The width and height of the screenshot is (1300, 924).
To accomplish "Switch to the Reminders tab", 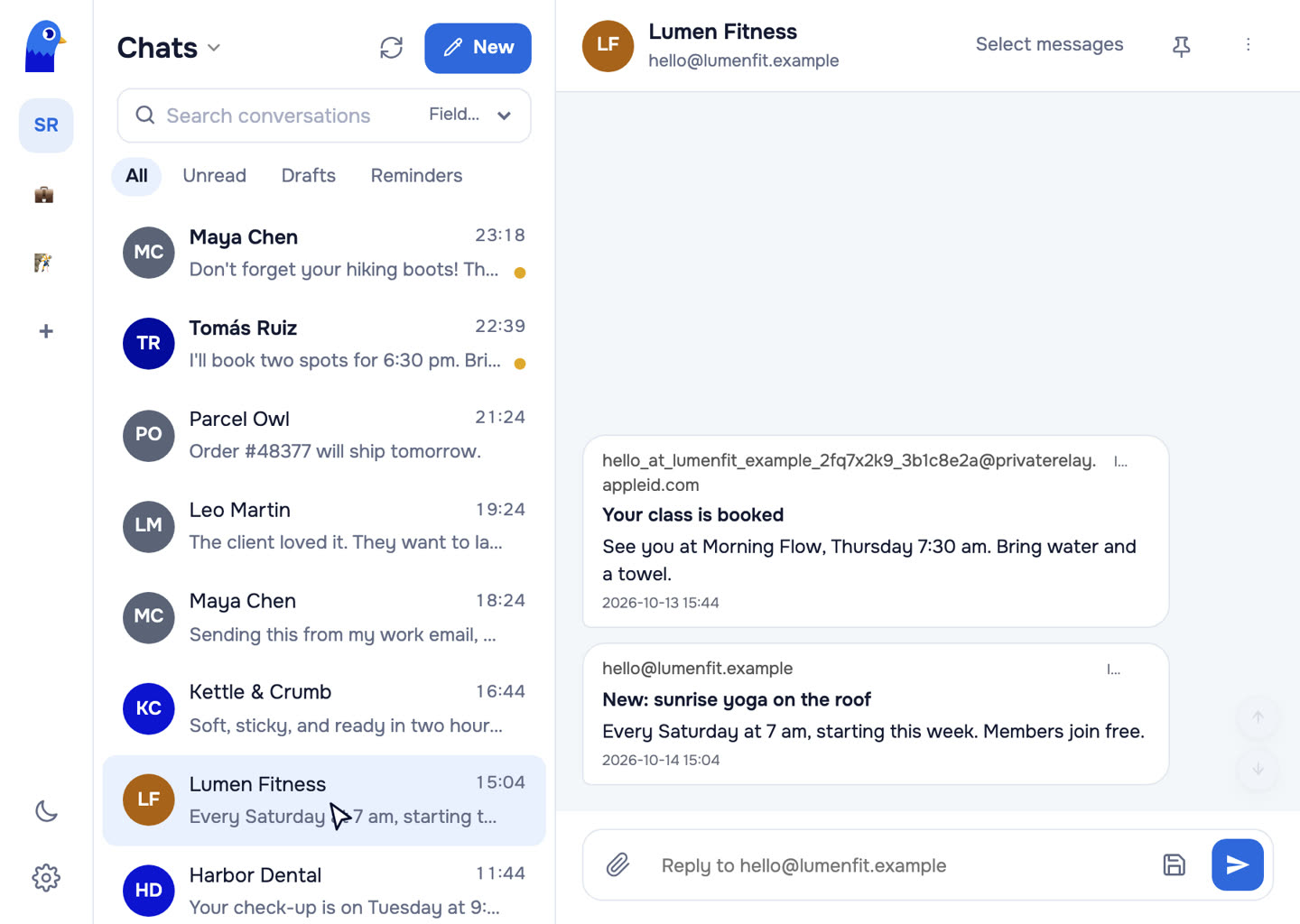I will [x=416, y=176].
